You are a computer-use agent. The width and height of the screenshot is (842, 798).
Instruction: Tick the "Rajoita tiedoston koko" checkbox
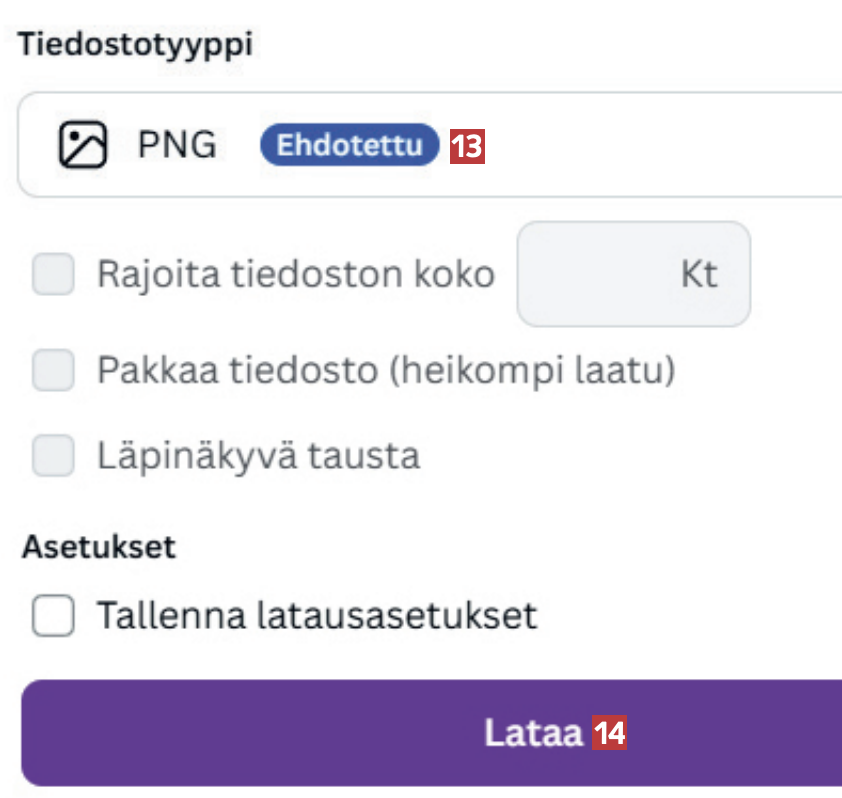click(53, 274)
